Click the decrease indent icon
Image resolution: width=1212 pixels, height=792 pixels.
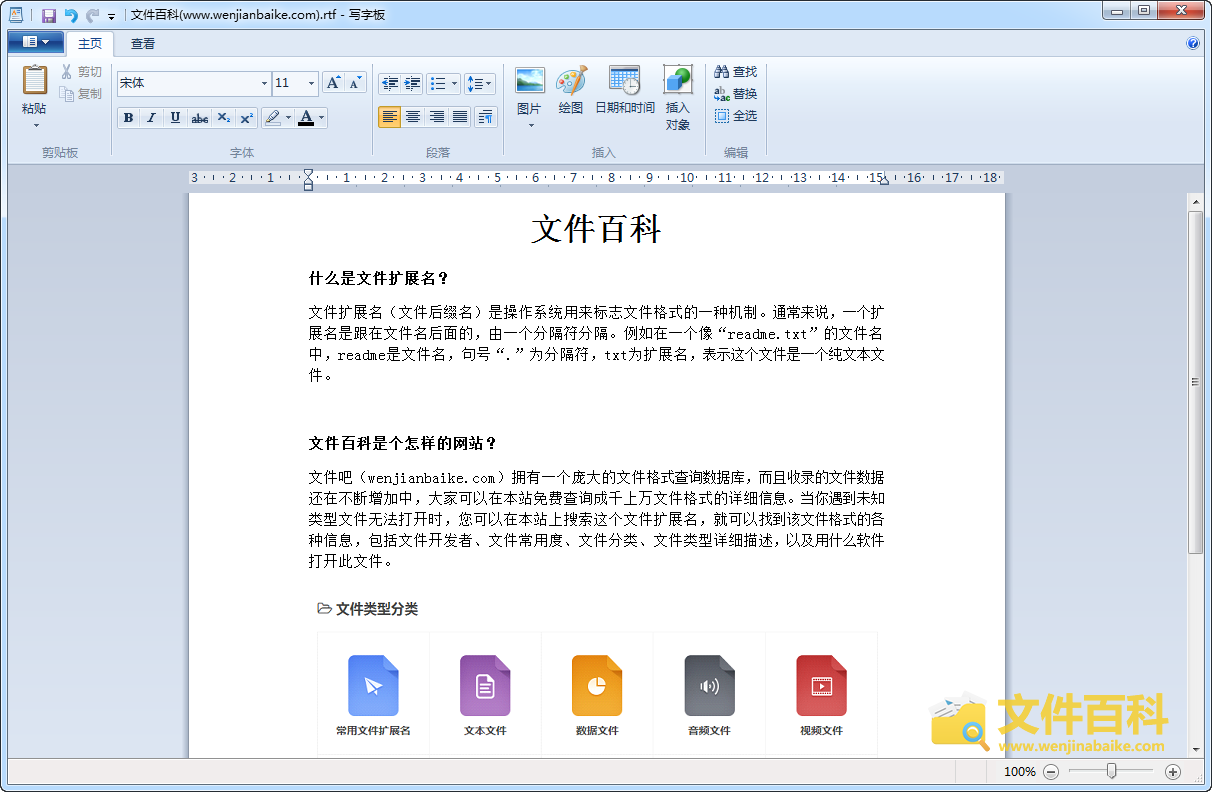tap(389, 84)
